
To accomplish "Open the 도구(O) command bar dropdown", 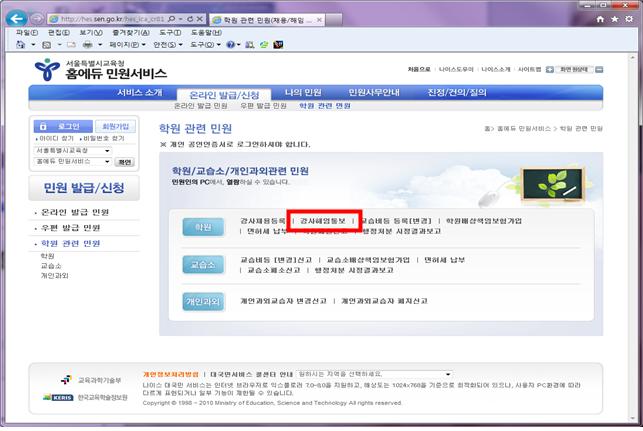I will (x=205, y=45).
